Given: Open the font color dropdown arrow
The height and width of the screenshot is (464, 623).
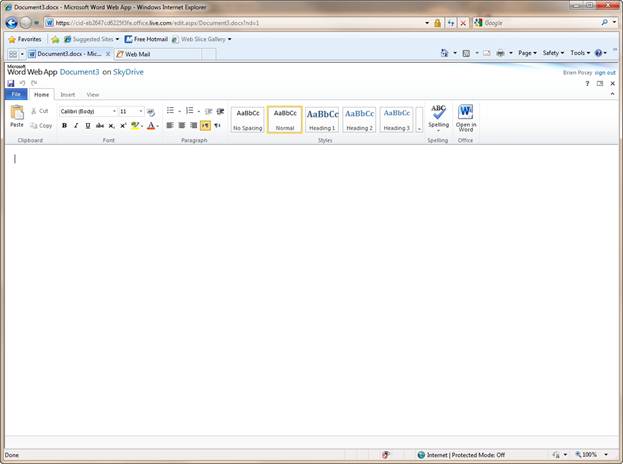Looking at the screenshot, I should 158,126.
